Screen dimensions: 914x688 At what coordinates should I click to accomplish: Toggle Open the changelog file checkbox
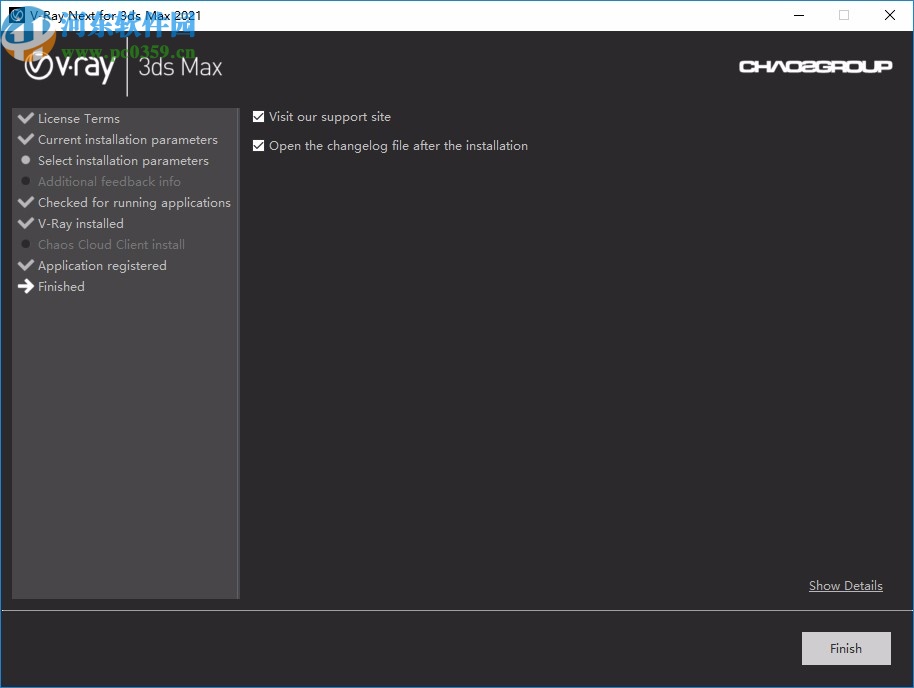(259, 146)
